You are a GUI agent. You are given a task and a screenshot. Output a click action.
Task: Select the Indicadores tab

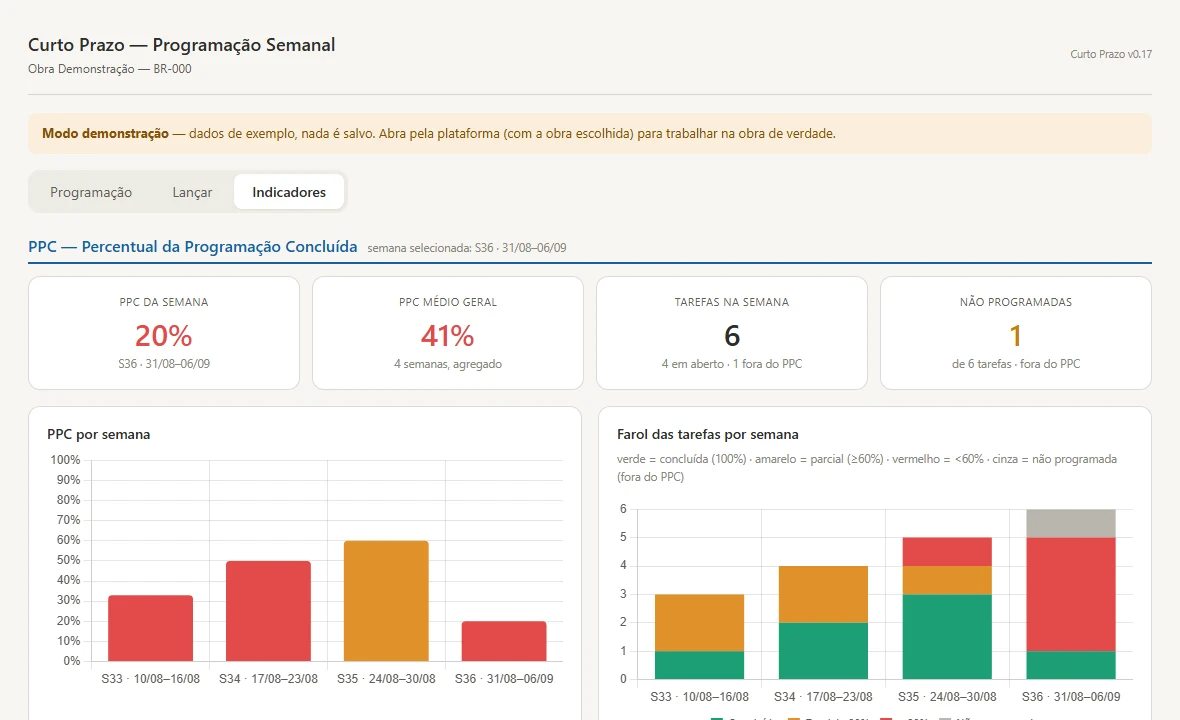pos(289,192)
